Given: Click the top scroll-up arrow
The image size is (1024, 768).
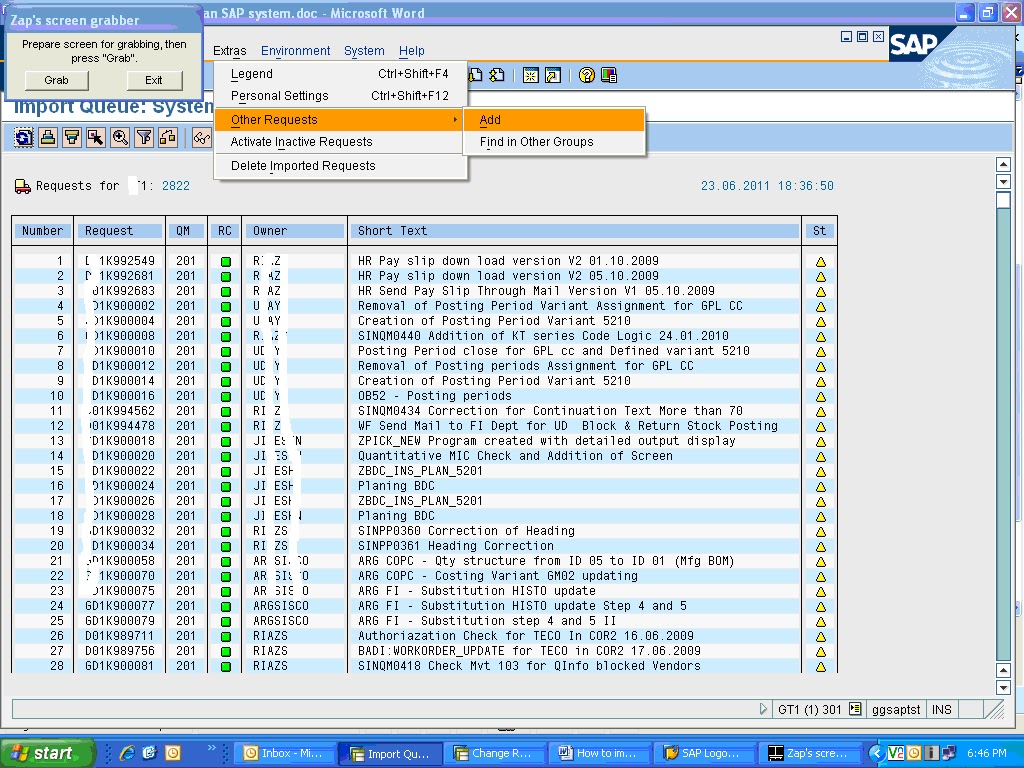Looking at the screenshot, I should (1003, 165).
